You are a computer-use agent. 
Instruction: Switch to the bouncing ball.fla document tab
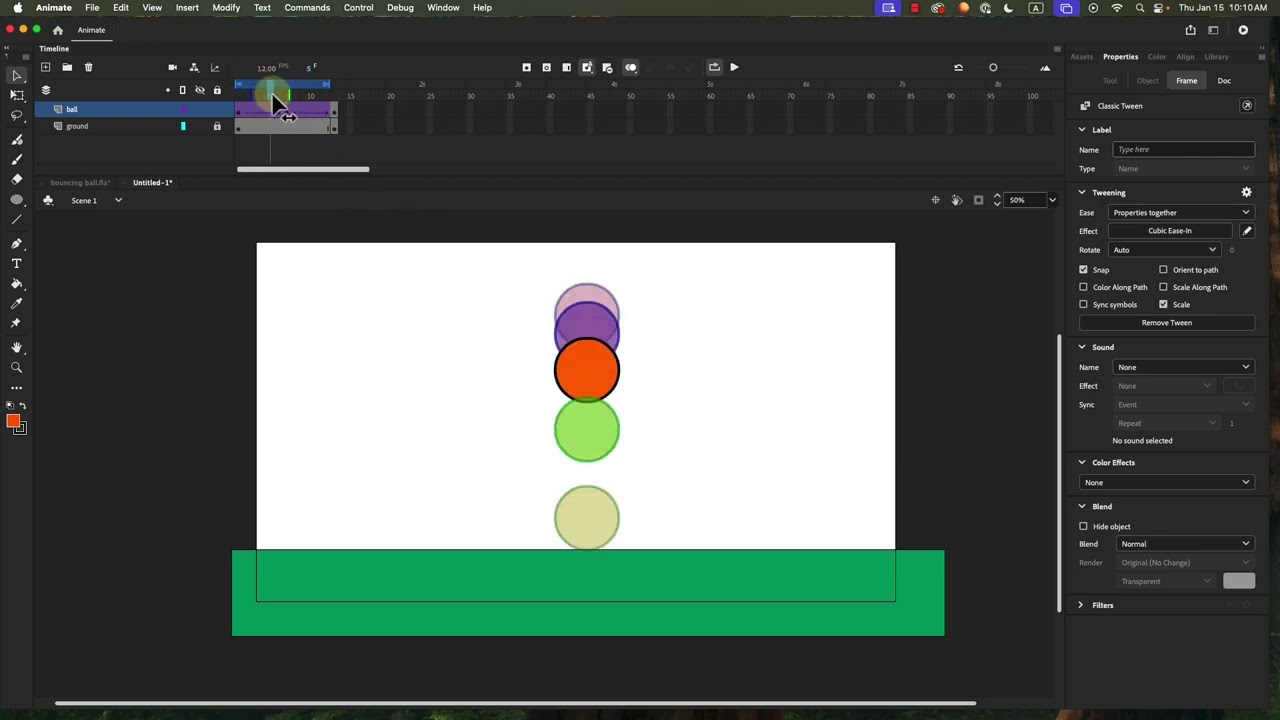[x=80, y=183]
